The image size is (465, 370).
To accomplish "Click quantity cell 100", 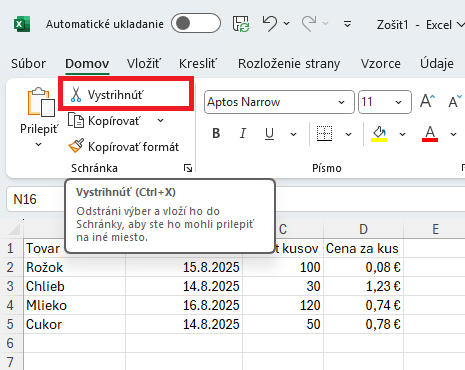I will tap(283, 267).
